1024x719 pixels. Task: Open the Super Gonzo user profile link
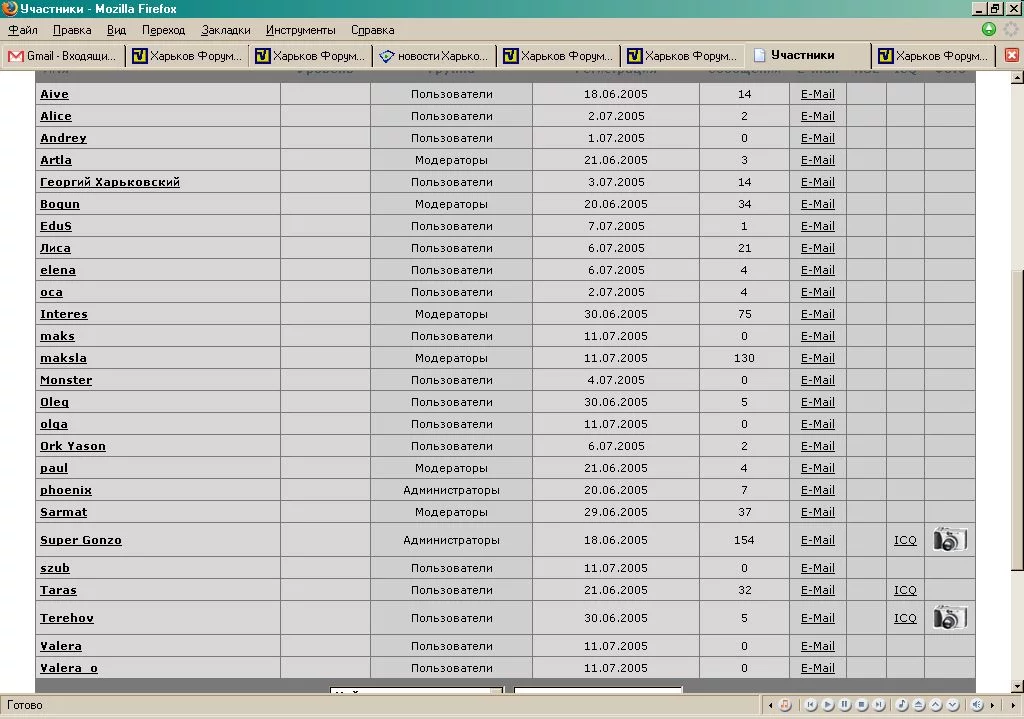pyautogui.click(x=80, y=540)
